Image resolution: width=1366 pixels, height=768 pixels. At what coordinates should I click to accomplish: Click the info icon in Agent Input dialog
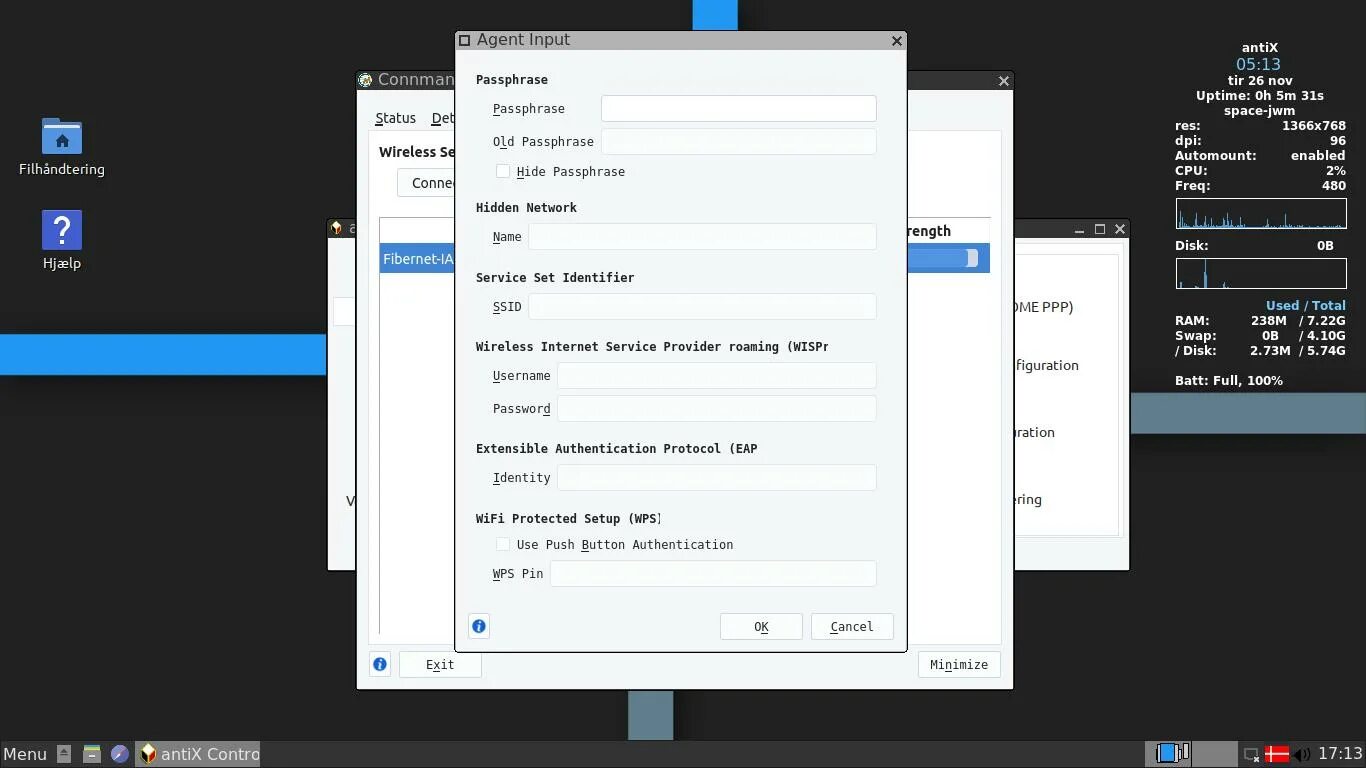pos(479,626)
